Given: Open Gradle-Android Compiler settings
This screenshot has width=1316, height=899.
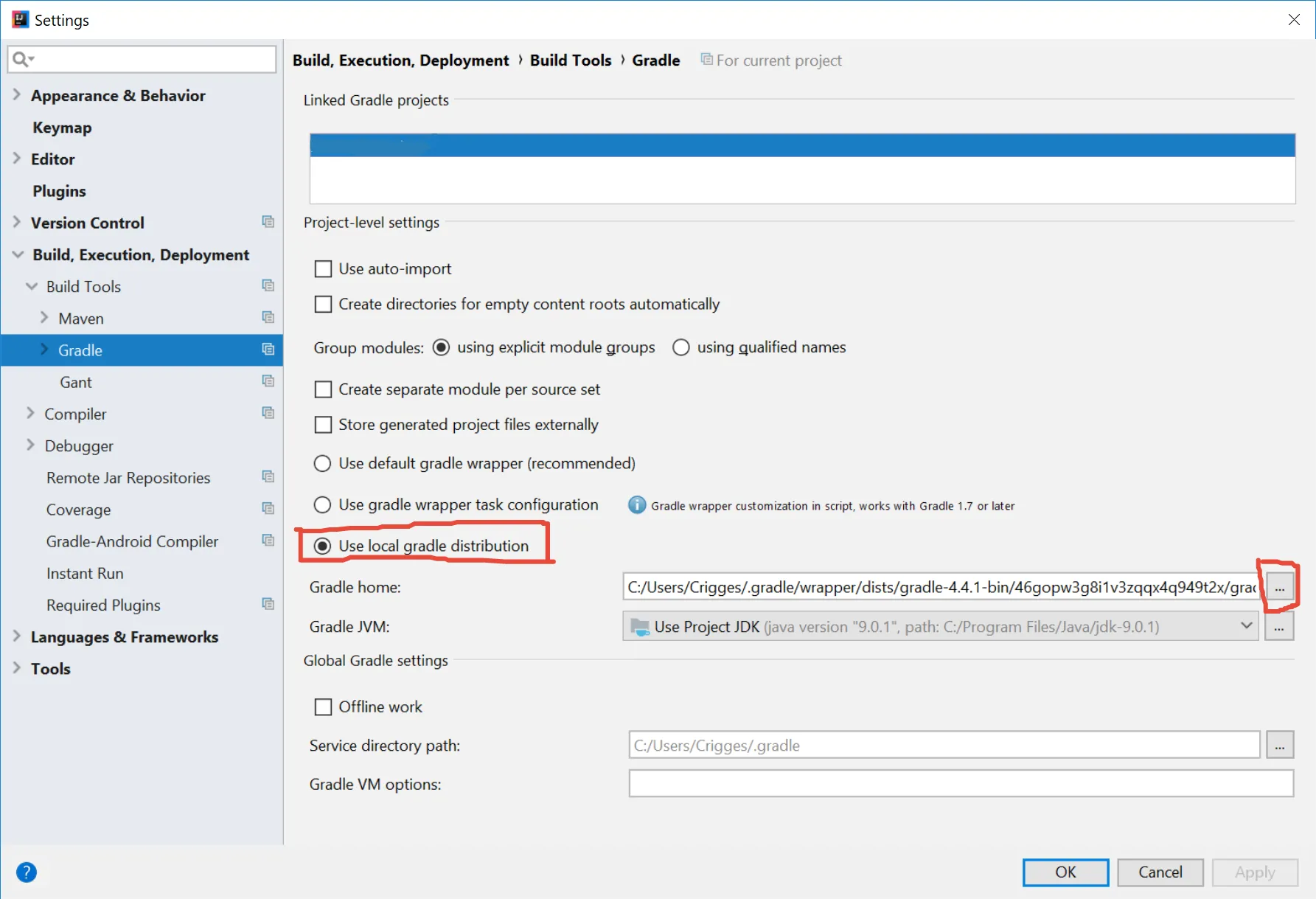Looking at the screenshot, I should click(132, 541).
